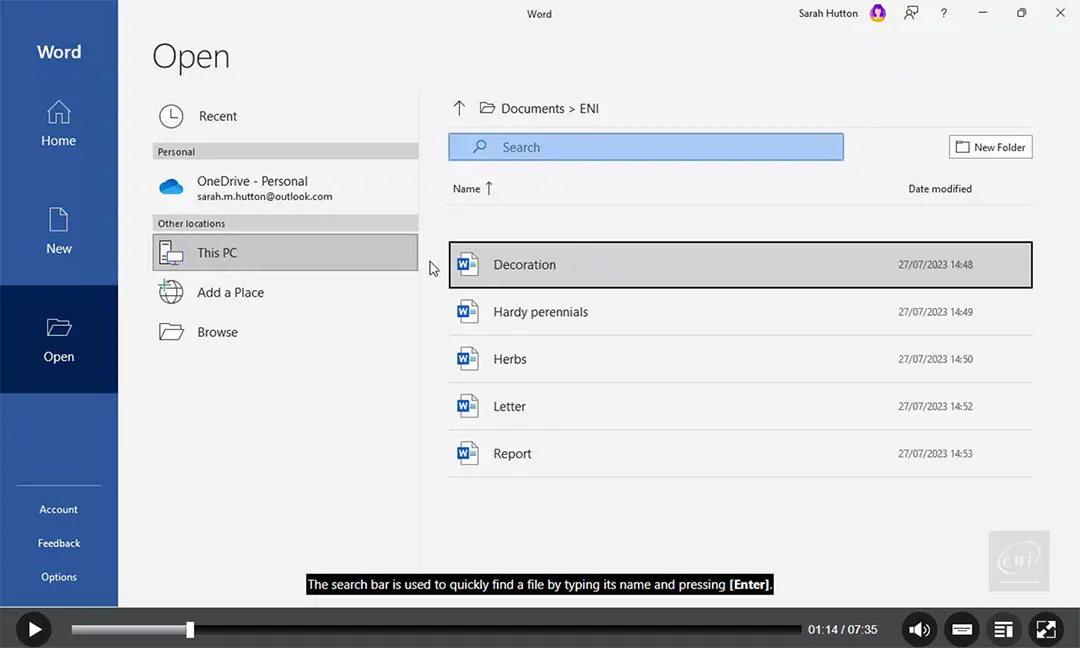Switch to the Home tab in sidebar
Viewport: 1080px width, 648px height.
58,124
